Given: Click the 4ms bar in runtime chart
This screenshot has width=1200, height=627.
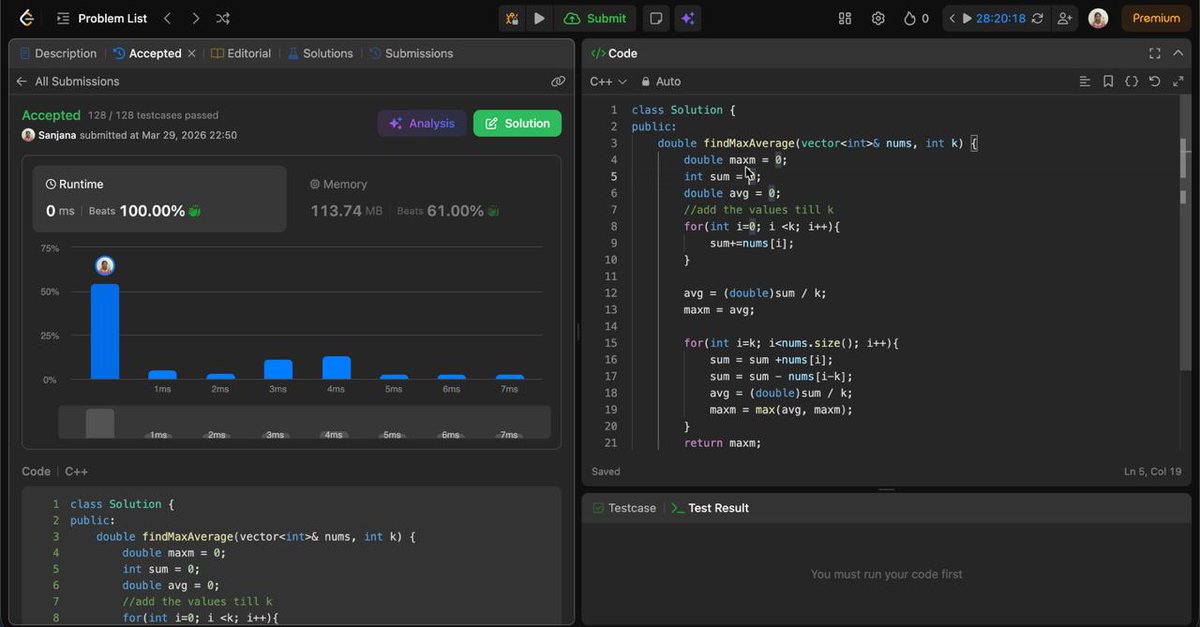Looking at the screenshot, I should coord(336,367).
